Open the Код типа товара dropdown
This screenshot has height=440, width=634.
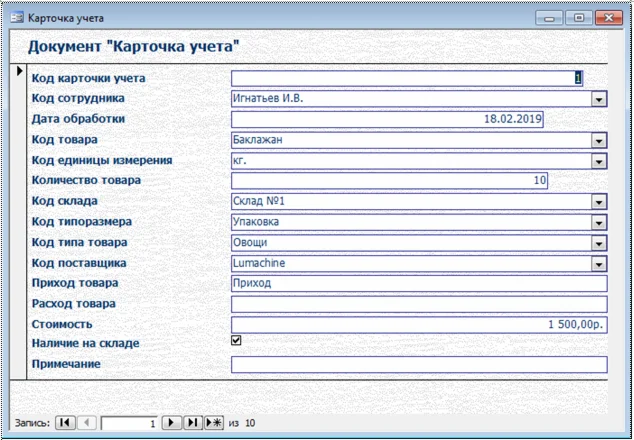[x=599, y=243]
